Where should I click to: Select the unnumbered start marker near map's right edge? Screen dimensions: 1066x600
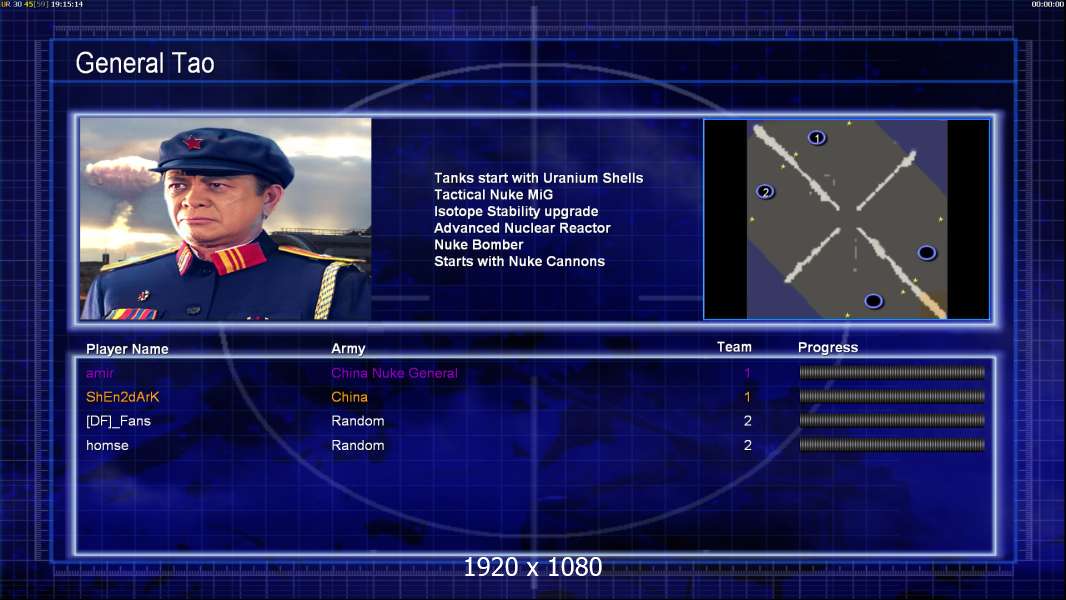coord(926,253)
